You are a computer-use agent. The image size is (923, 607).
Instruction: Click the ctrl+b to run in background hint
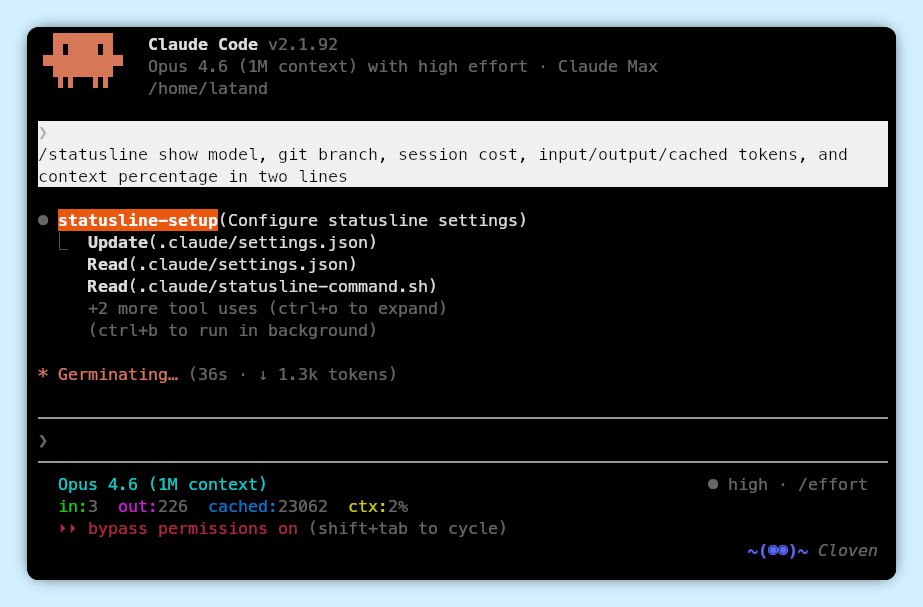(x=232, y=330)
